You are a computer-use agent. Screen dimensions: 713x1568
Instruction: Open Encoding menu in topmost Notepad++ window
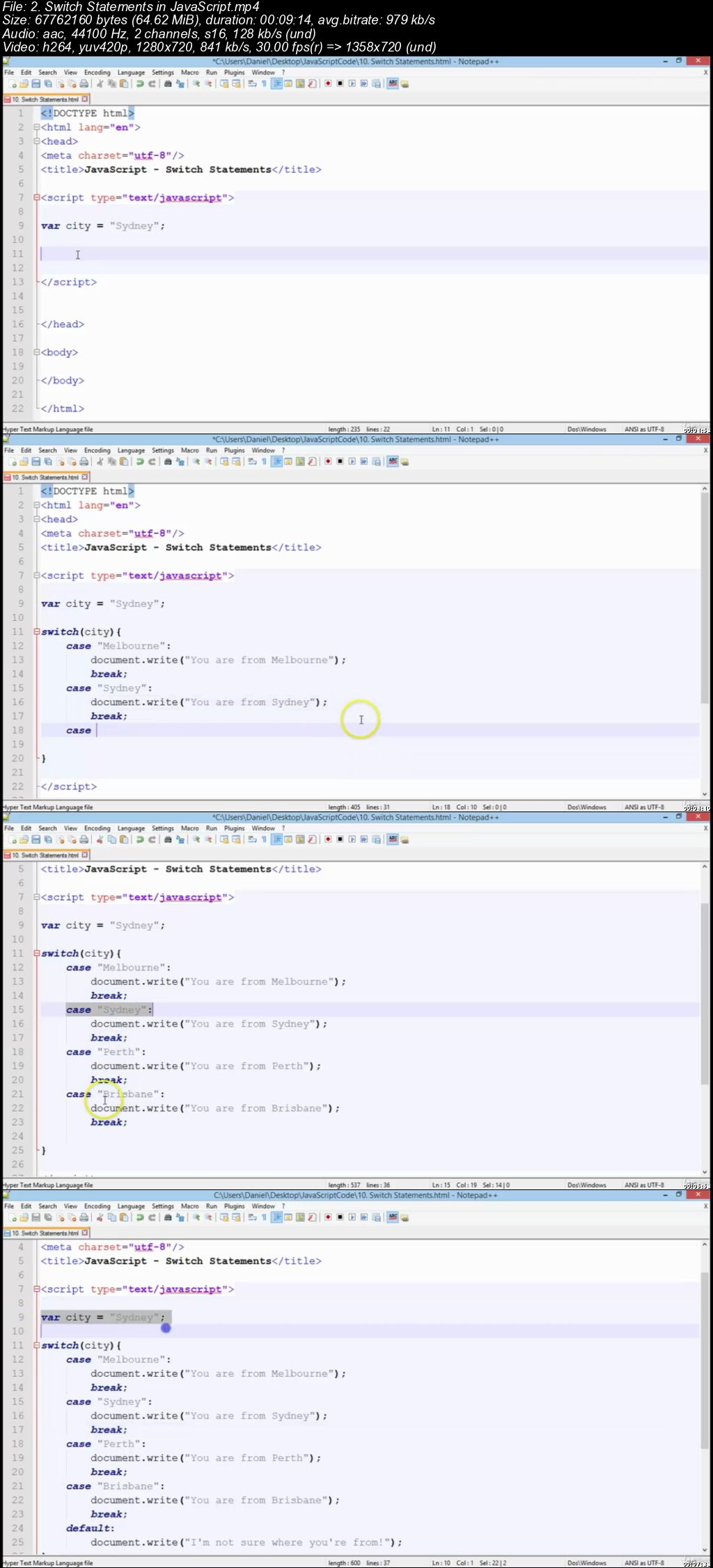[97, 72]
